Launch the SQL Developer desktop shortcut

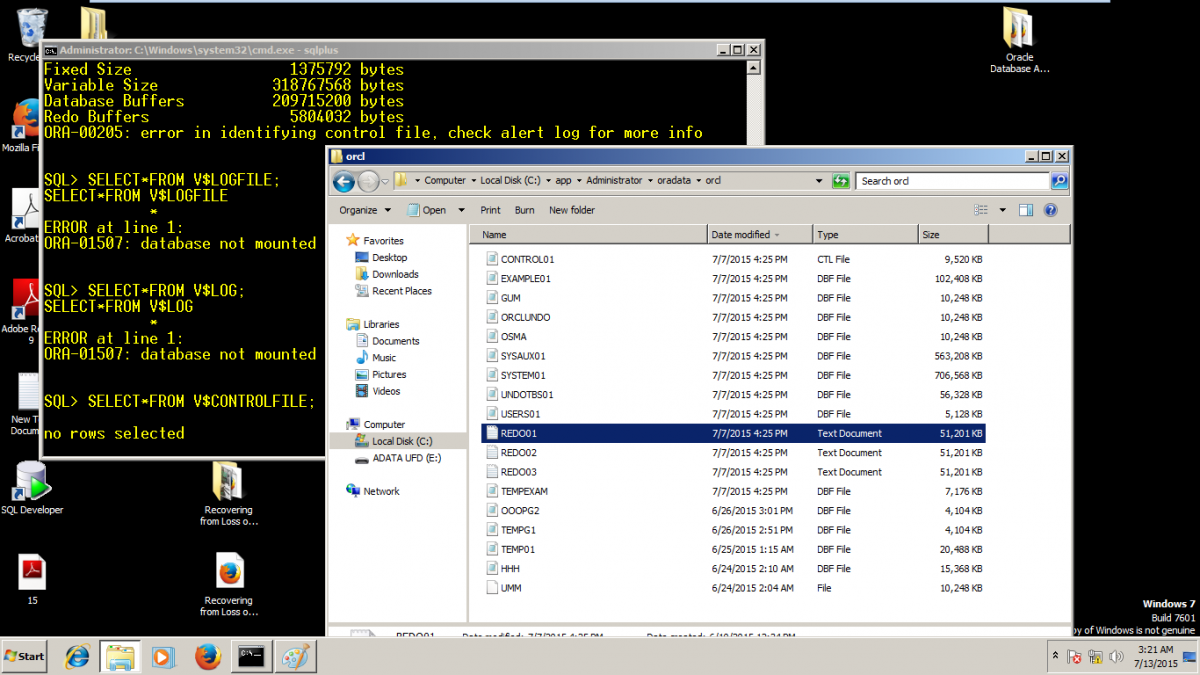tap(32, 488)
